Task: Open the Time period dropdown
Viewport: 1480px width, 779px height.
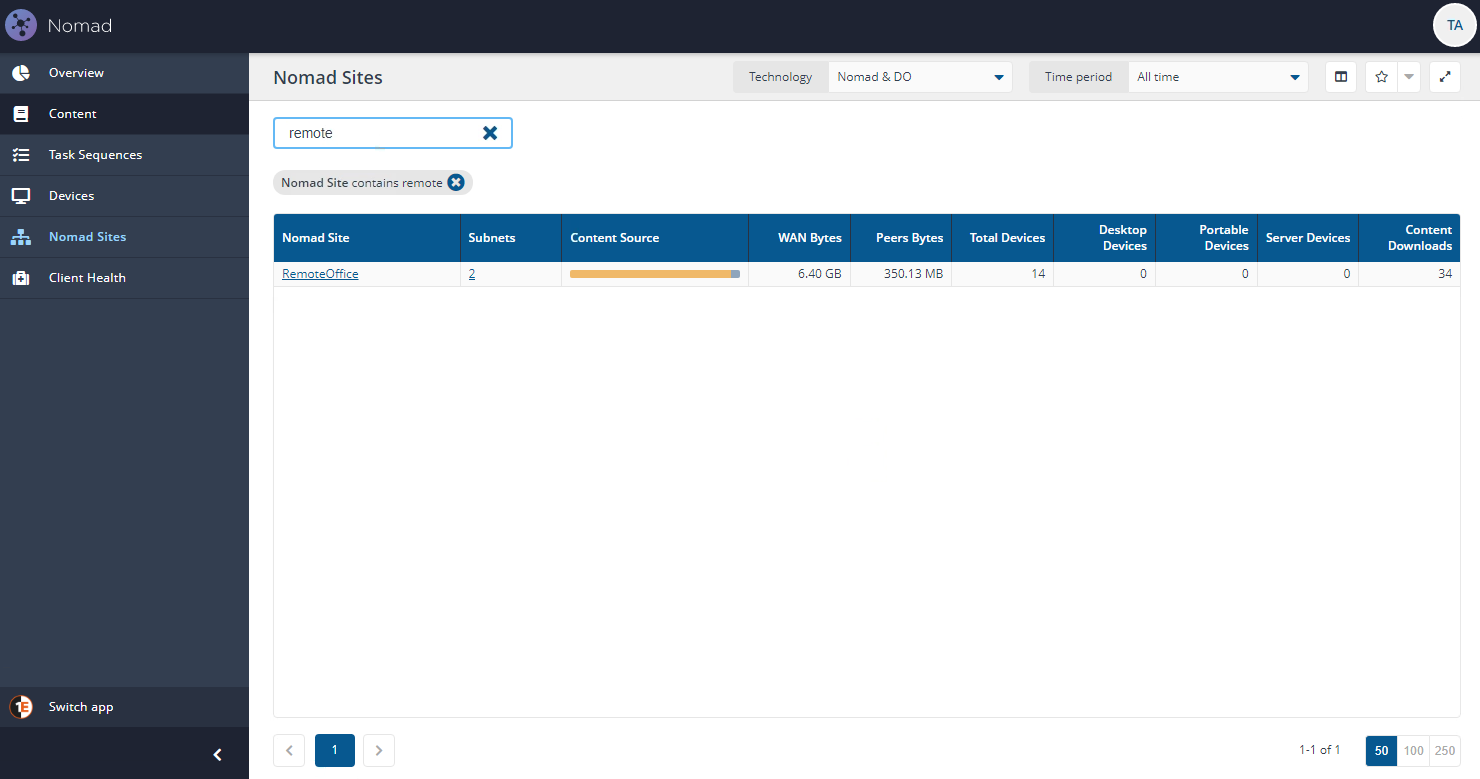Action: [1218, 77]
